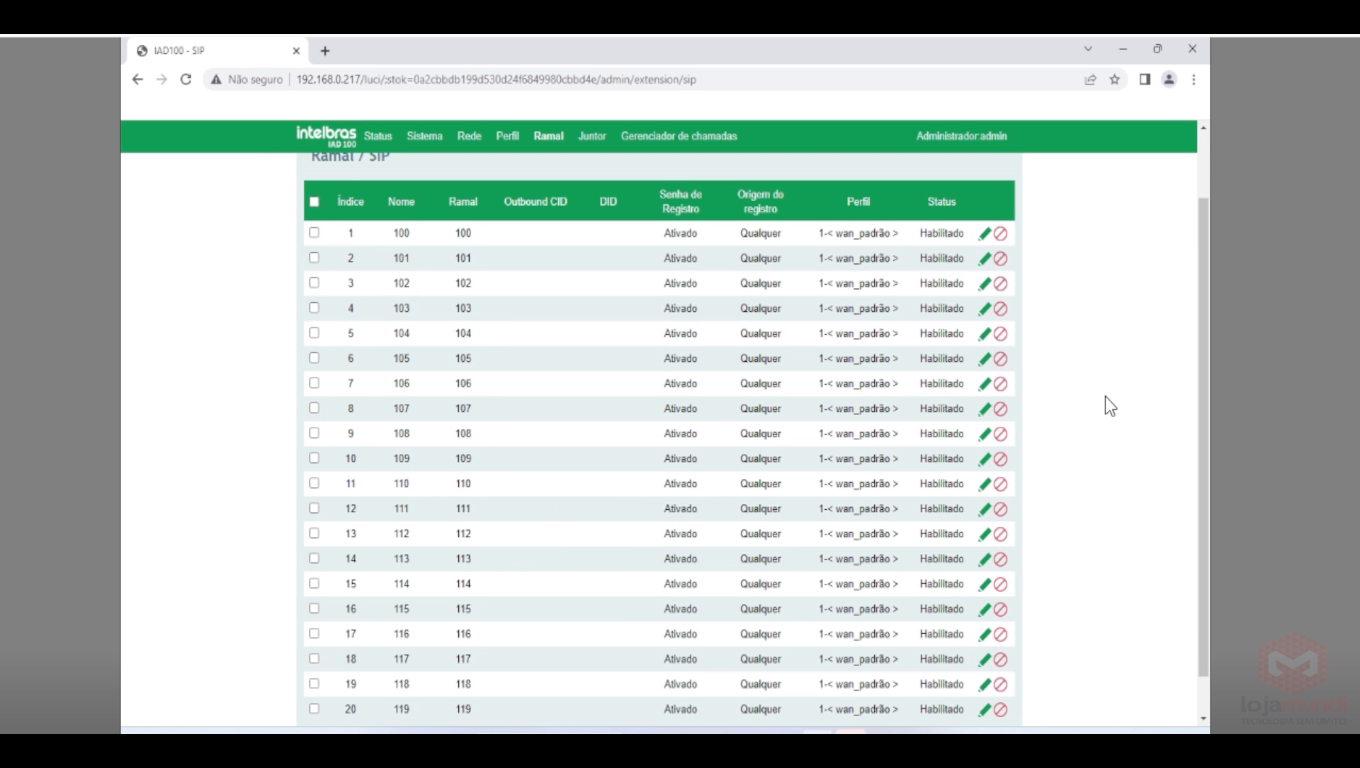Edit extension 113 with pencil icon
1360x768 pixels.
click(984, 559)
